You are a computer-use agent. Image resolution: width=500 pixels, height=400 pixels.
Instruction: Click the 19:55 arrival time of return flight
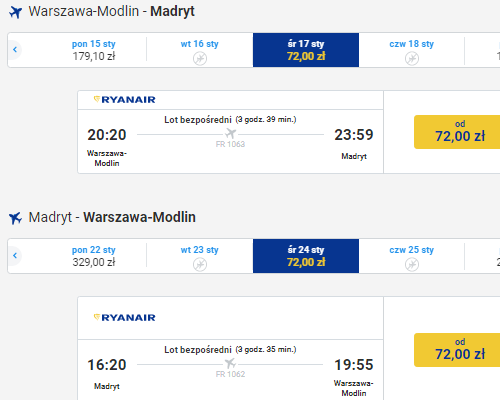(354, 365)
